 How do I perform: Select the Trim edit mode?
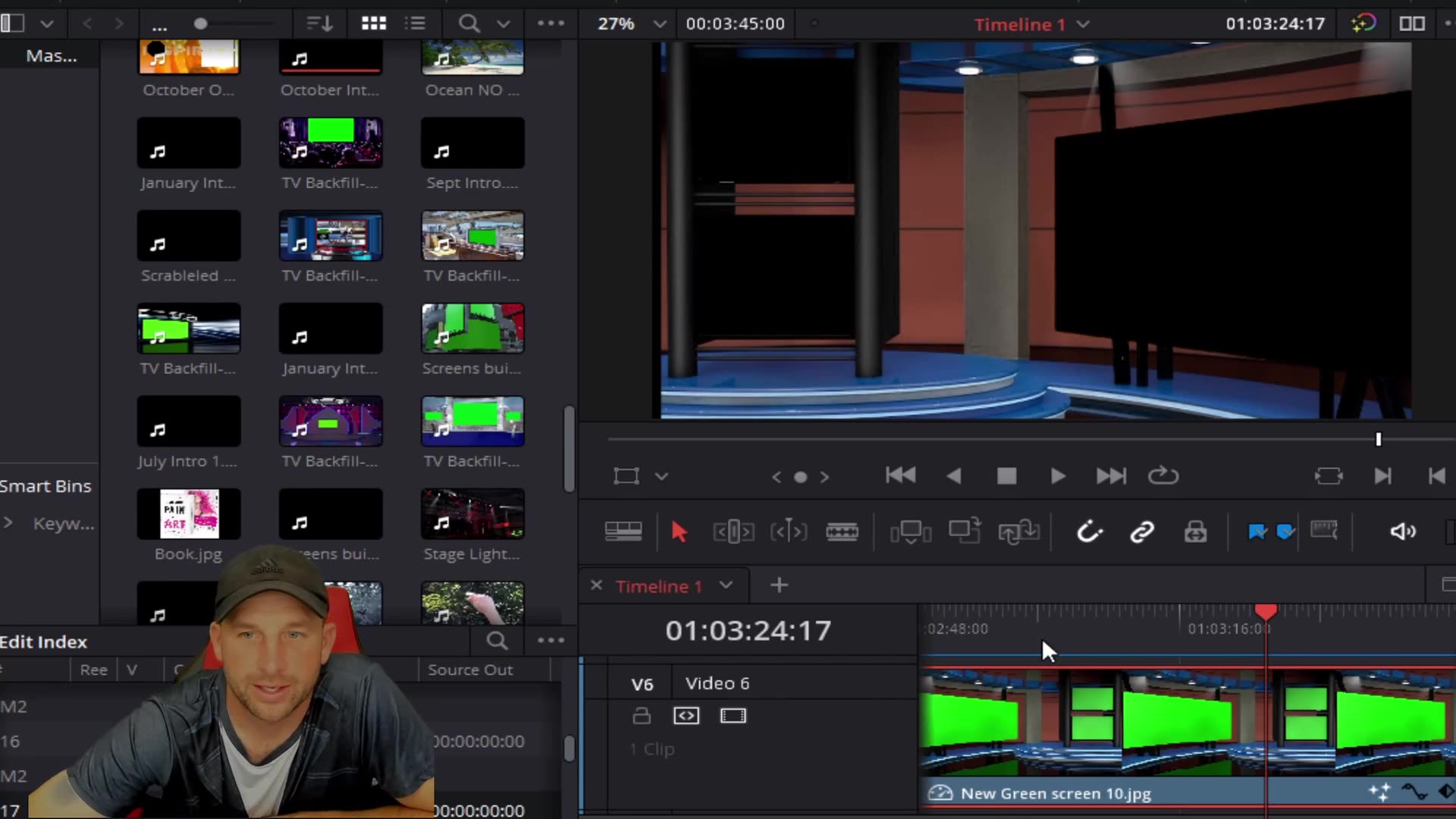tap(733, 531)
